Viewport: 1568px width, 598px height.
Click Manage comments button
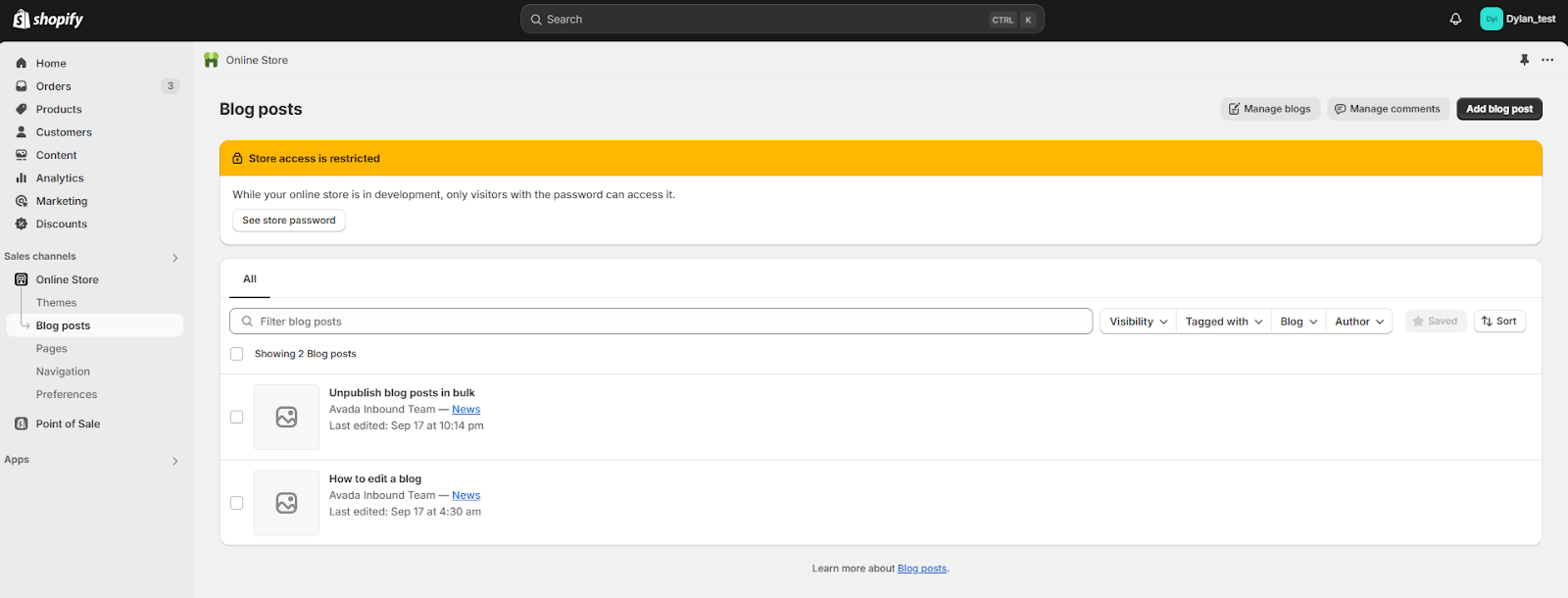click(x=1388, y=109)
